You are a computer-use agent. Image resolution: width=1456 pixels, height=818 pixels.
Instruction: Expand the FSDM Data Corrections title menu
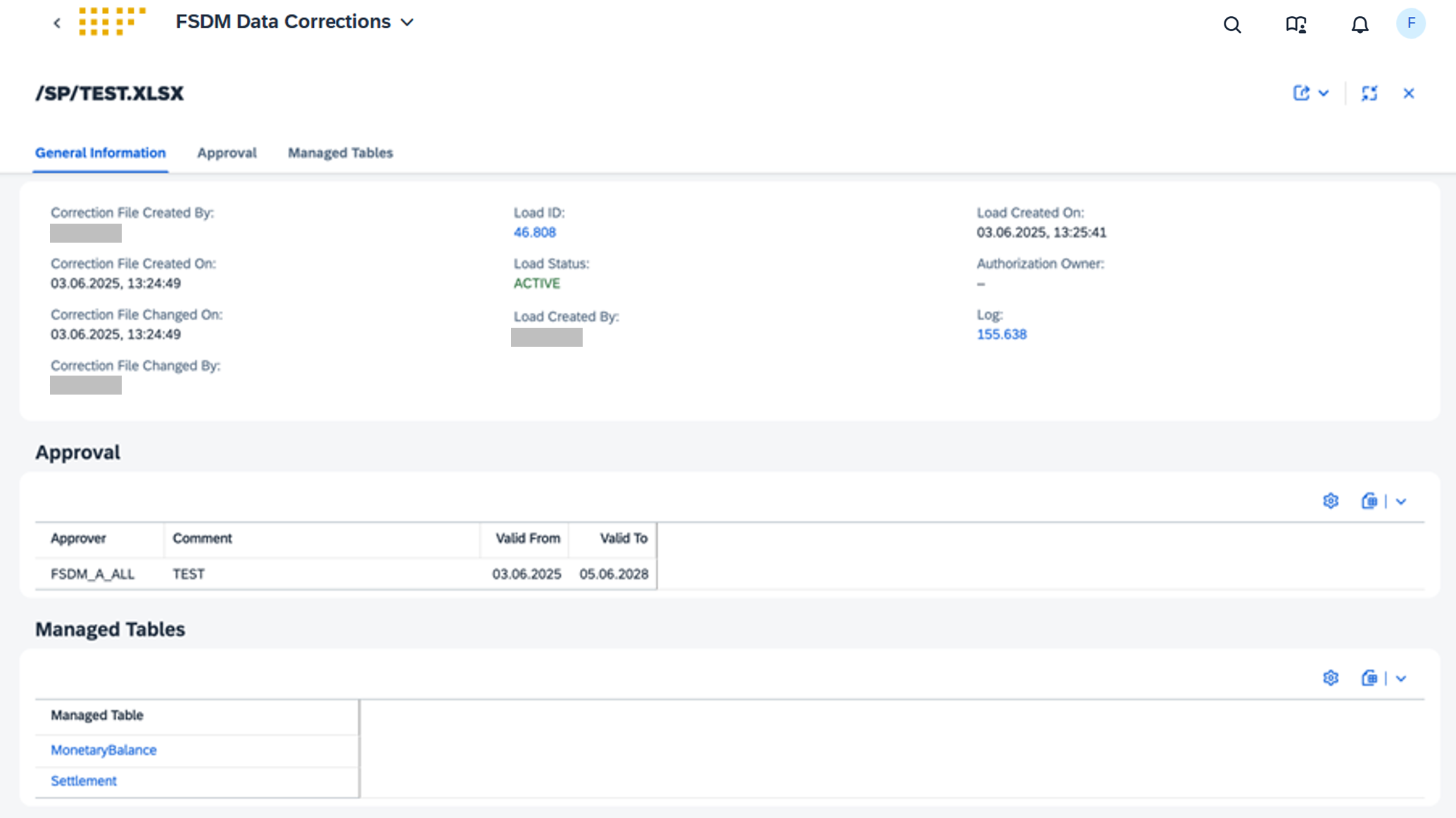tap(407, 23)
